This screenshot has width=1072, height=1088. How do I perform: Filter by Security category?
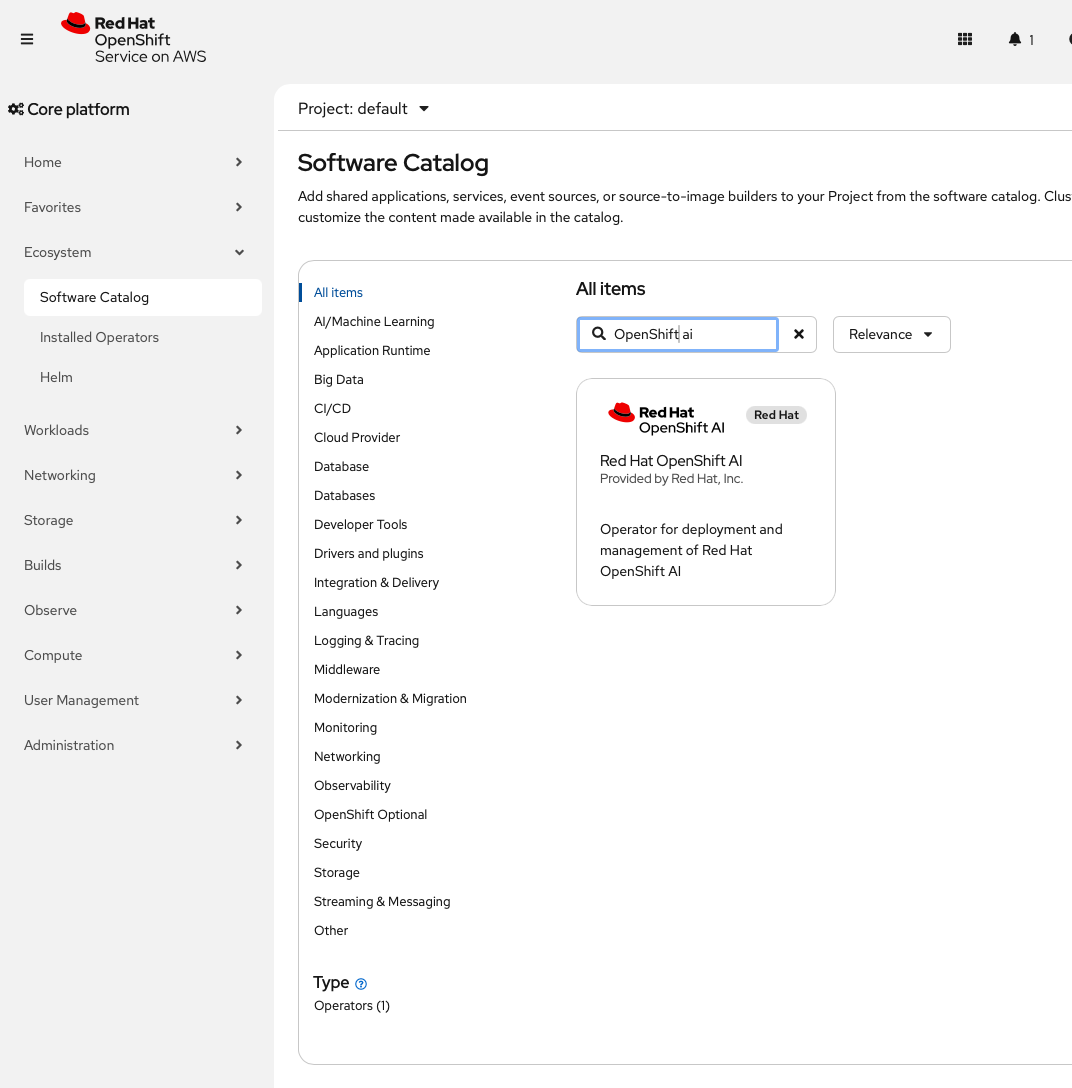[x=338, y=844]
